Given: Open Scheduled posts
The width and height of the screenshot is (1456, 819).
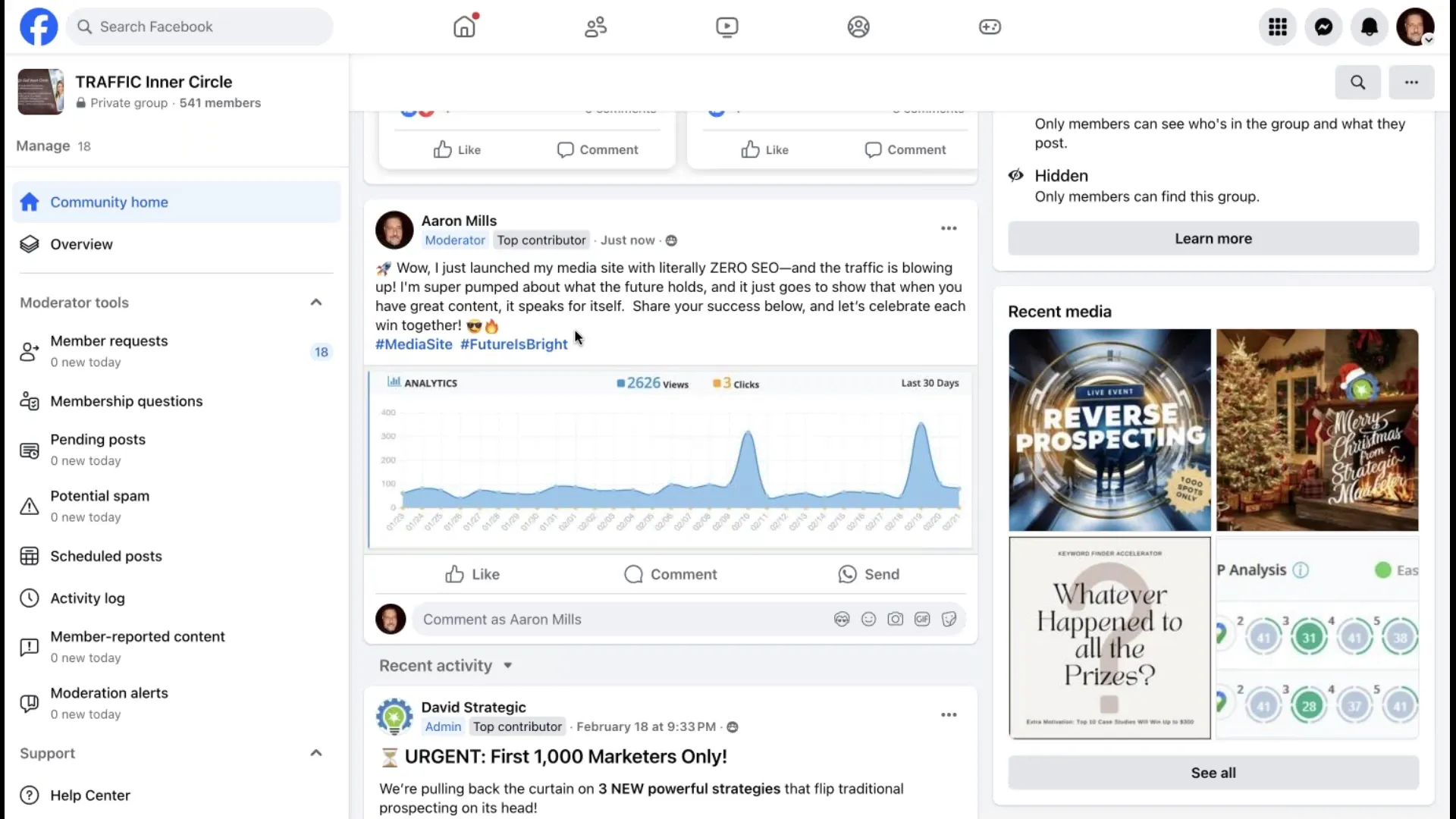Looking at the screenshot, I should (177, 556).
